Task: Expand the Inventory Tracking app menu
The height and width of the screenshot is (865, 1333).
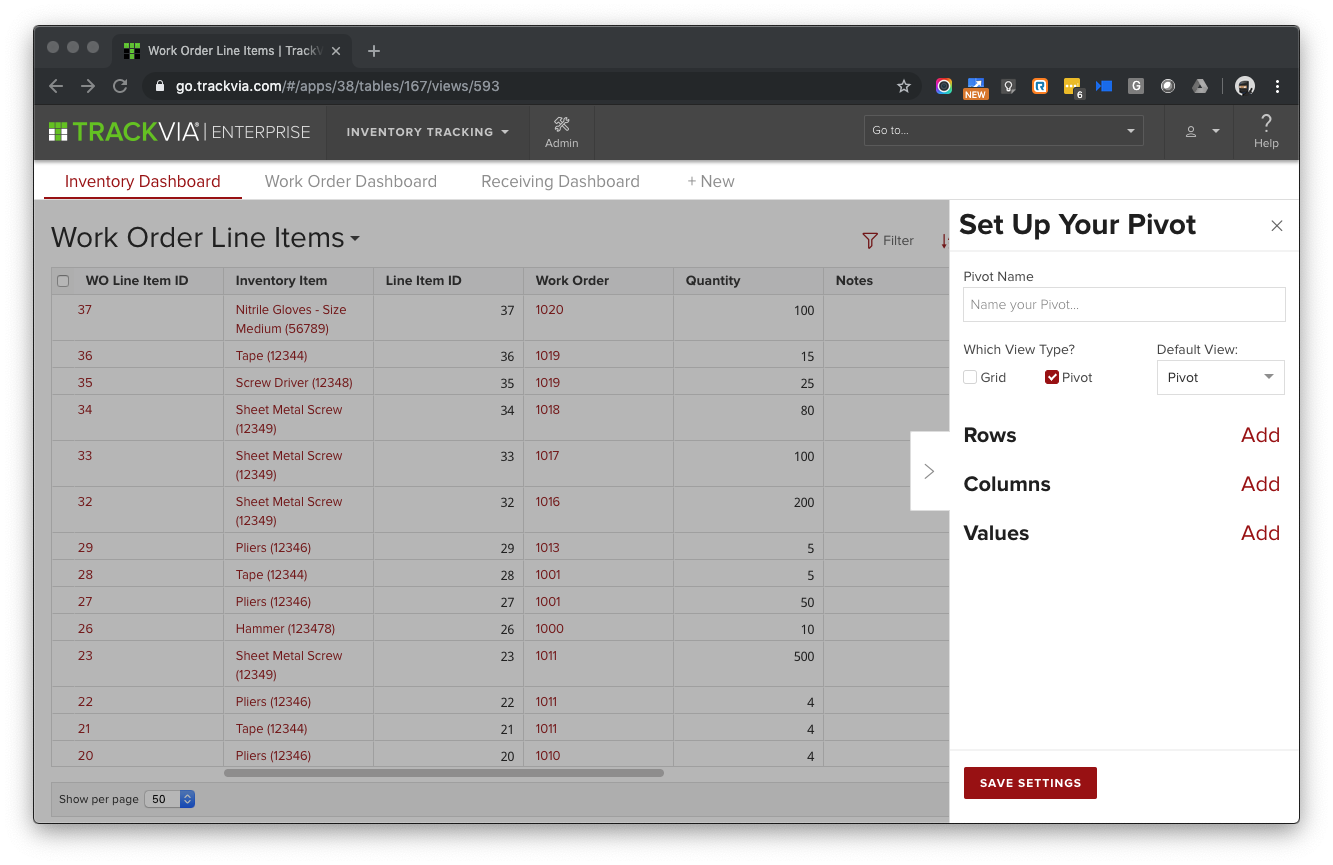Action: tap(427, 132)
